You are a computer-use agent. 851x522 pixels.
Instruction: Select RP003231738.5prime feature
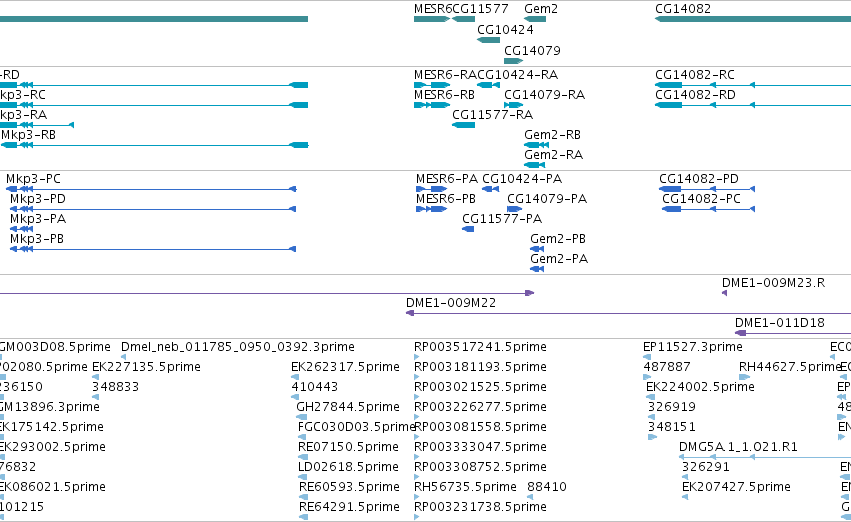[417, 518]
